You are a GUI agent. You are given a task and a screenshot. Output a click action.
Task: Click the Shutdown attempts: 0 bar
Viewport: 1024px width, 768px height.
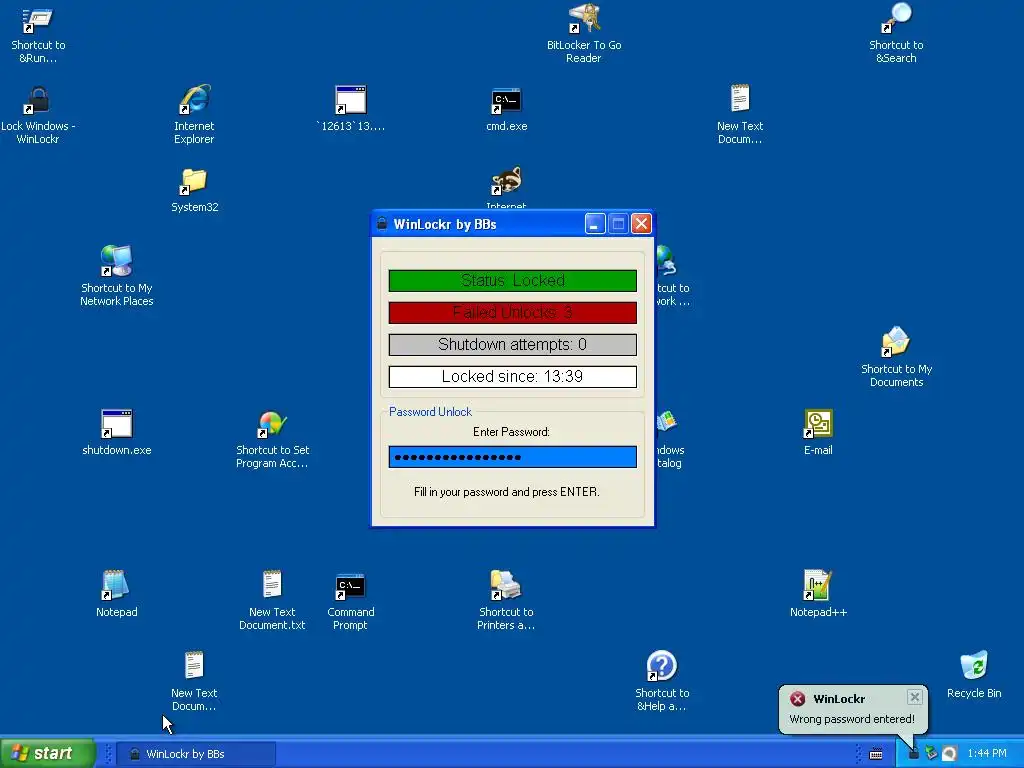pyautogui.click(x=513, y=345)
